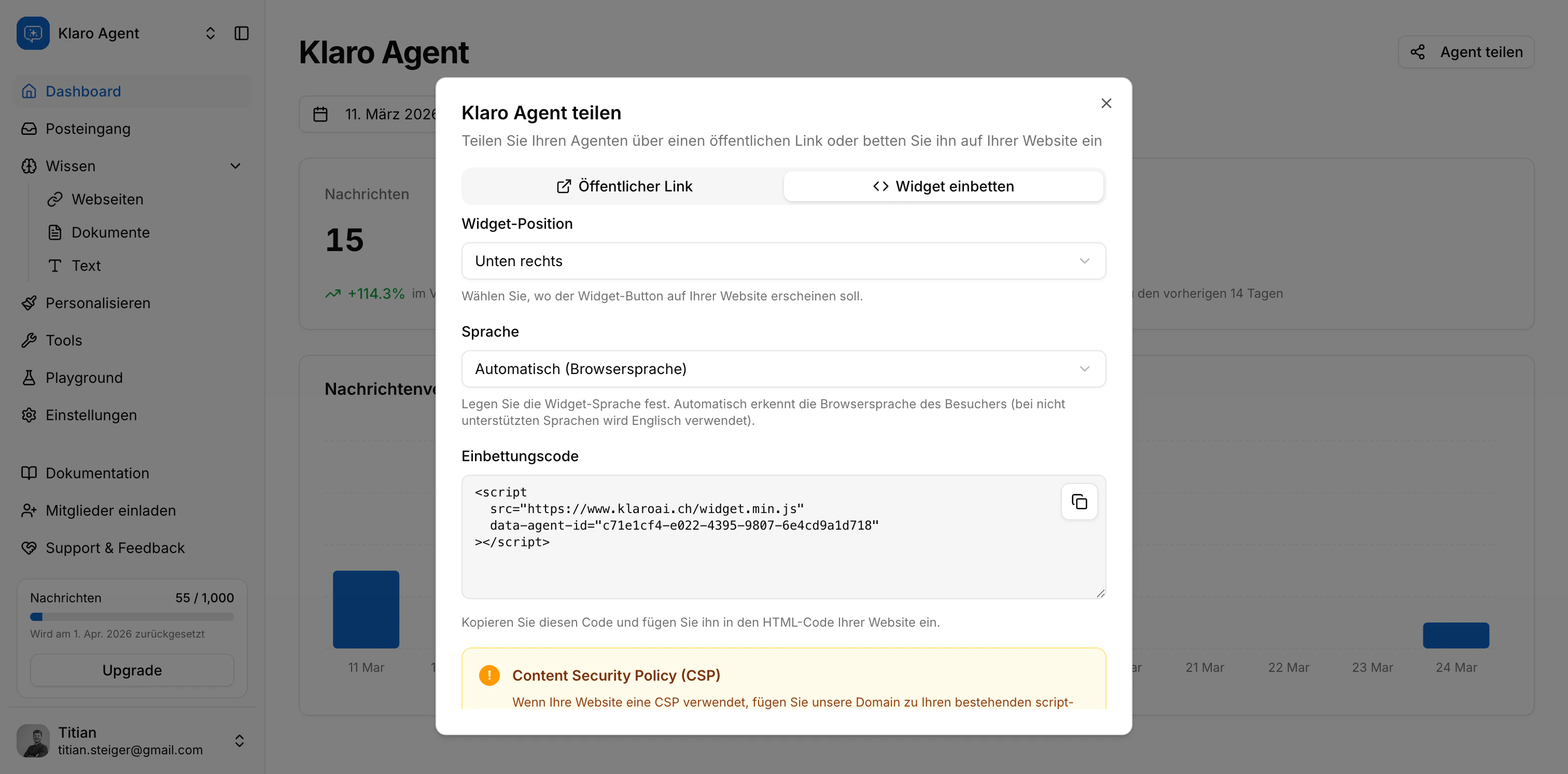Click the share icon next to Agent teilen
1568x774 pixels.
(x=1419, y=52)
